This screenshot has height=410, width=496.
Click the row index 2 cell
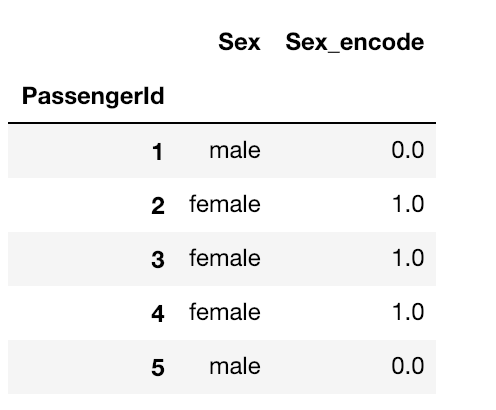pos(158,206)
